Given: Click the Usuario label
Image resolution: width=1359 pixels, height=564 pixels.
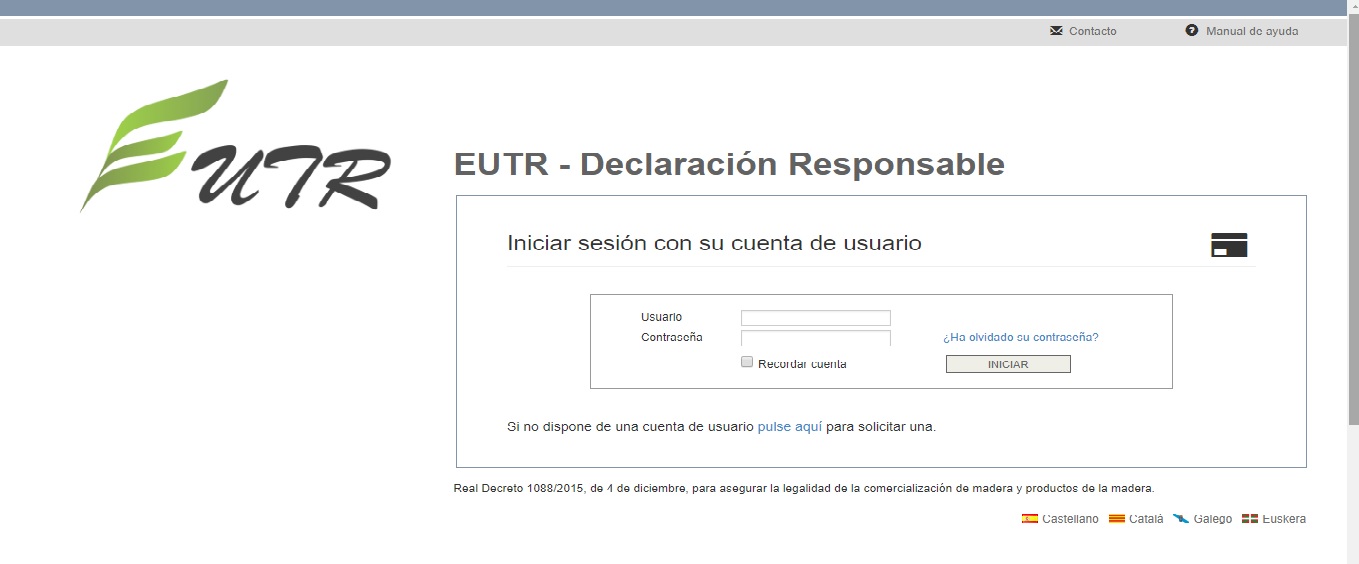Looking at the screenshot, I should click(x=661, y=317).
